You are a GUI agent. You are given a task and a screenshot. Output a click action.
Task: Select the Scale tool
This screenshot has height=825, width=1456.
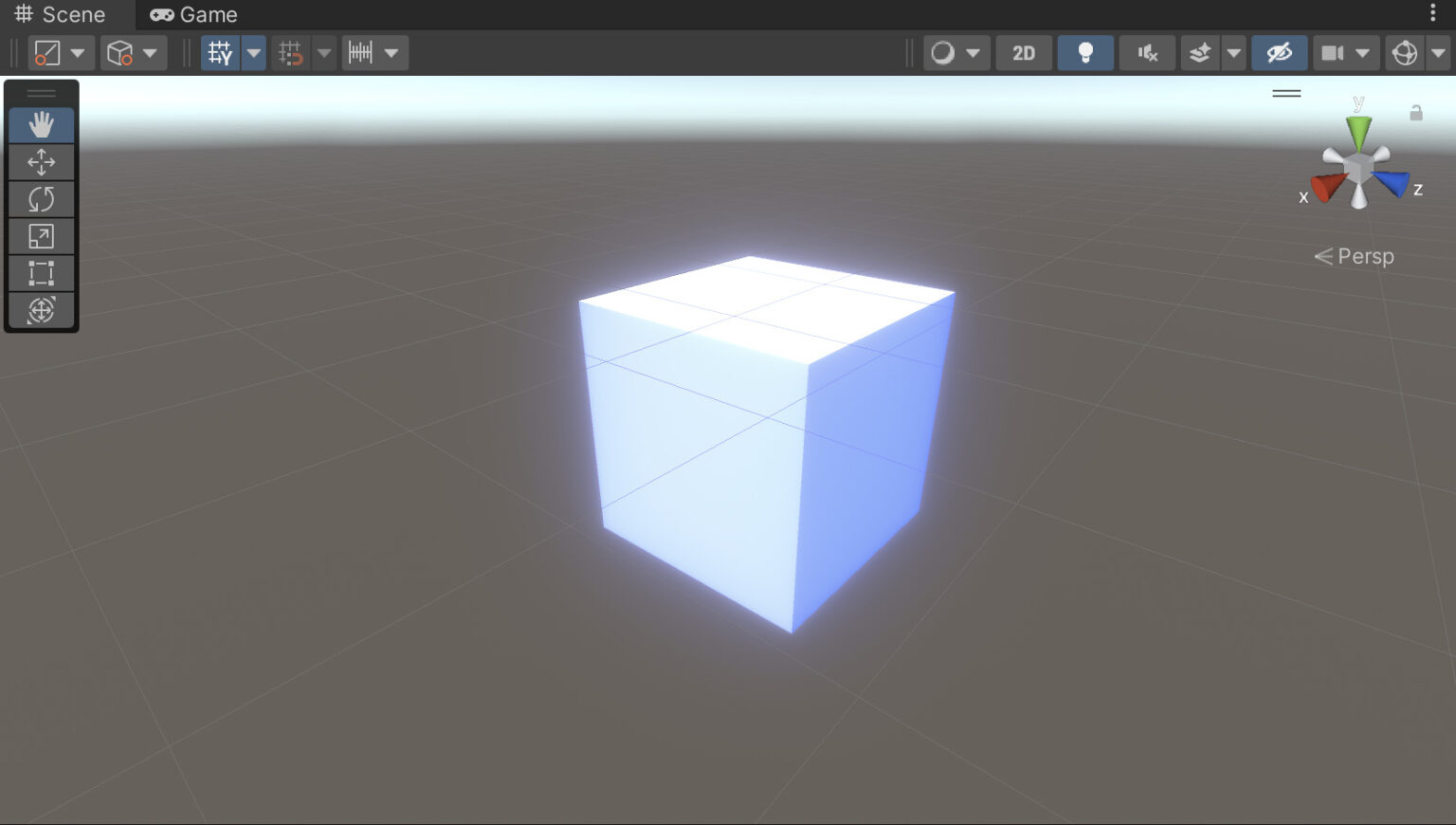pyautogui.click(x=42, y=236)
